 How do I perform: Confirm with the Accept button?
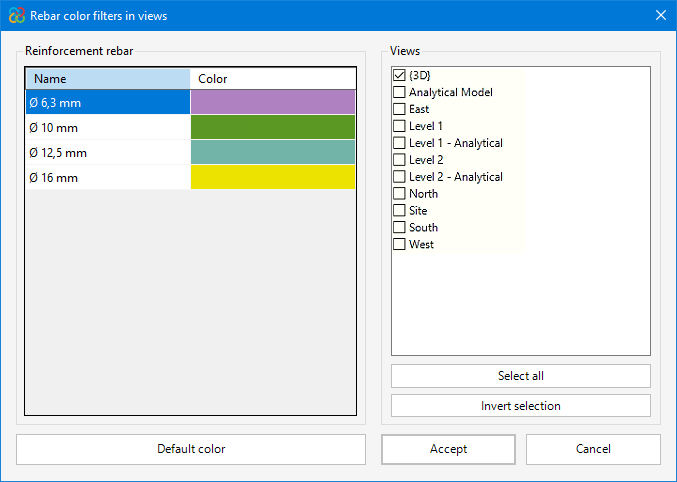point(448,449)
